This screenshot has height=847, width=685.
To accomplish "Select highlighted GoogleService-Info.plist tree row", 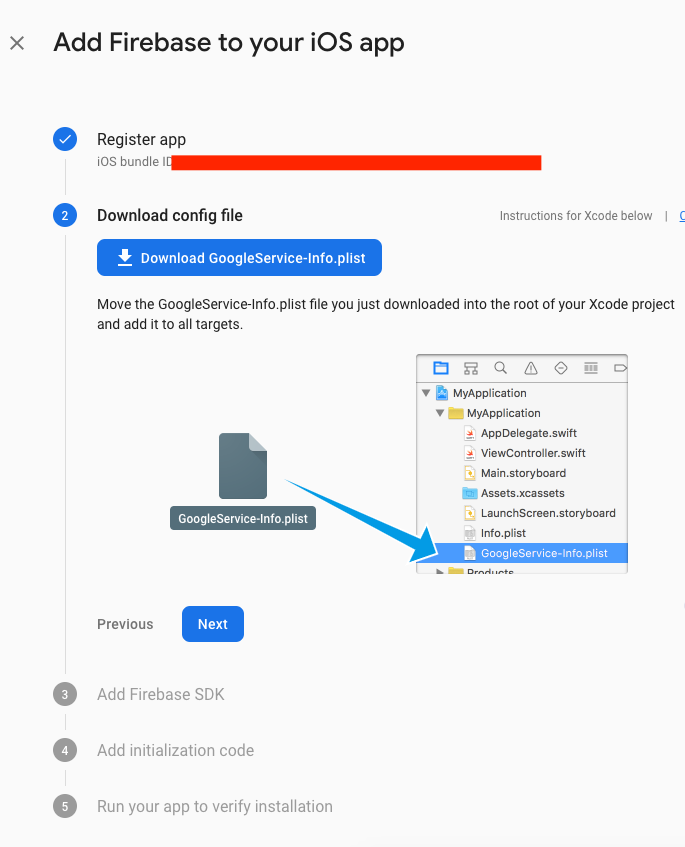I will pyautogui.click(x=522, y=553).
